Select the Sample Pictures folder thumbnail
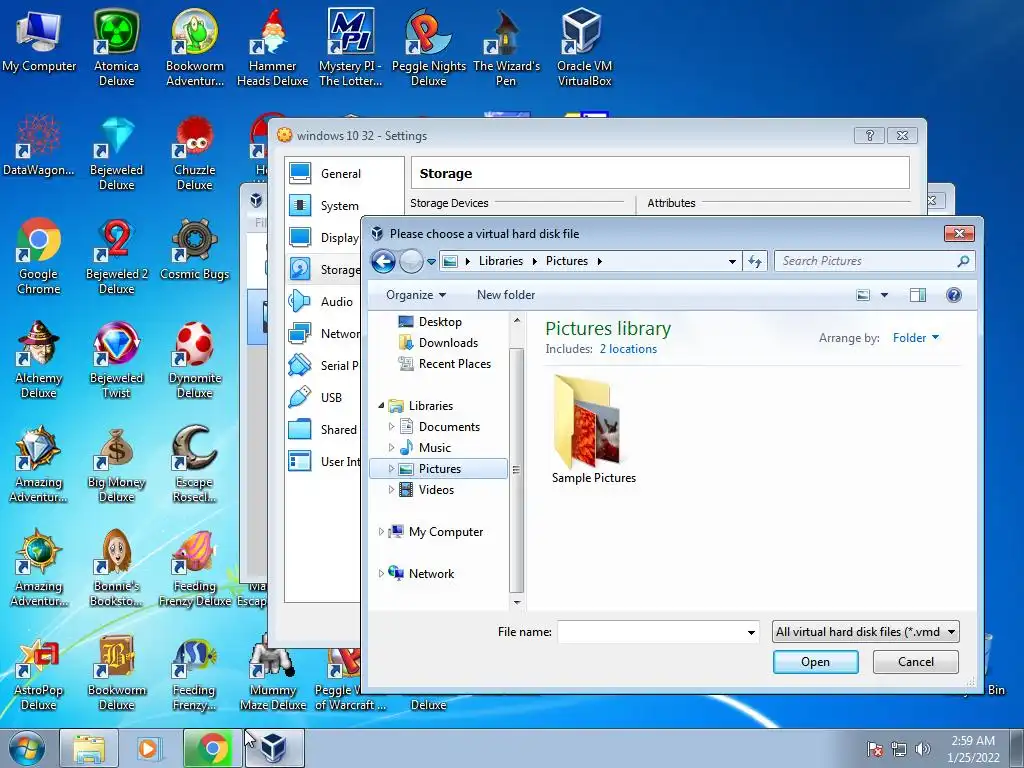The image size is (1024, 768). click(x=593, y=429)
